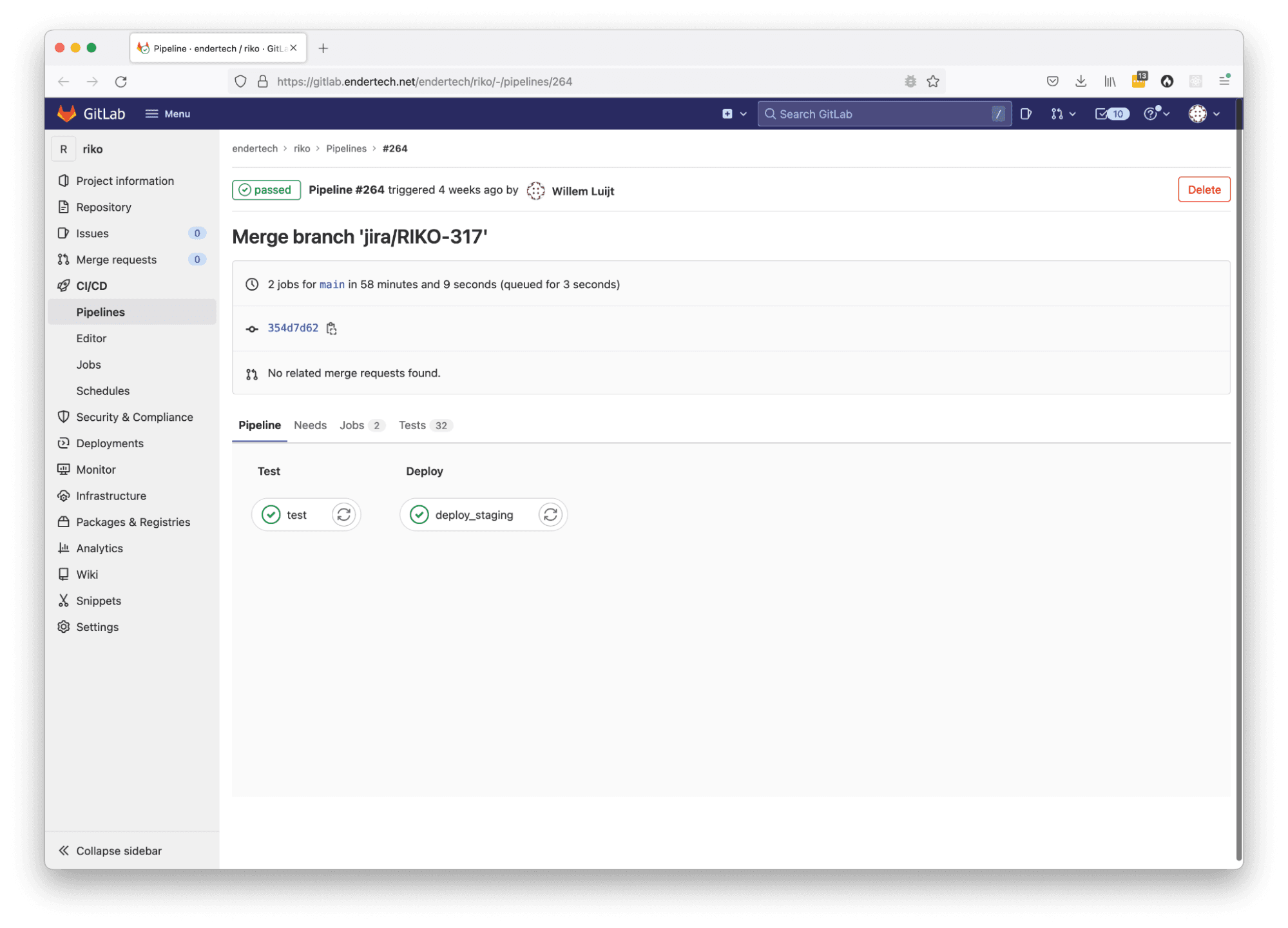Retry the test job
Screen dimensions: 1288x928
click(343, 514)
